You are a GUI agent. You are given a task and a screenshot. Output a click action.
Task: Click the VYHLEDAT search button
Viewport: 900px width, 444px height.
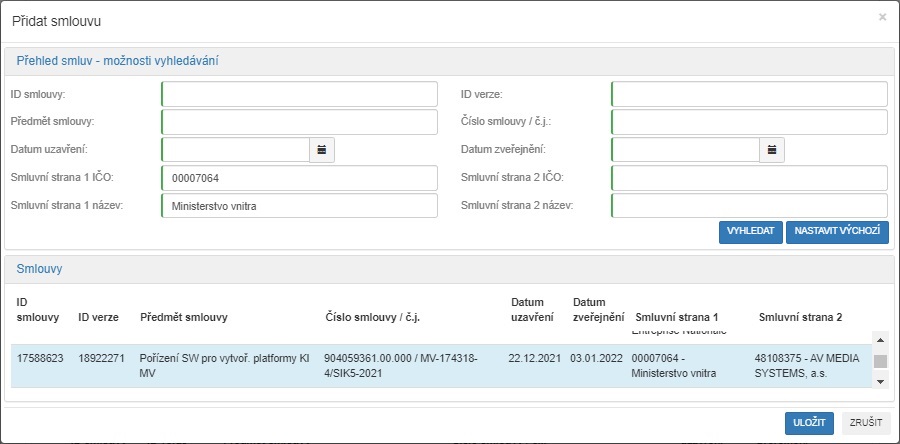[x=750, y=232]
